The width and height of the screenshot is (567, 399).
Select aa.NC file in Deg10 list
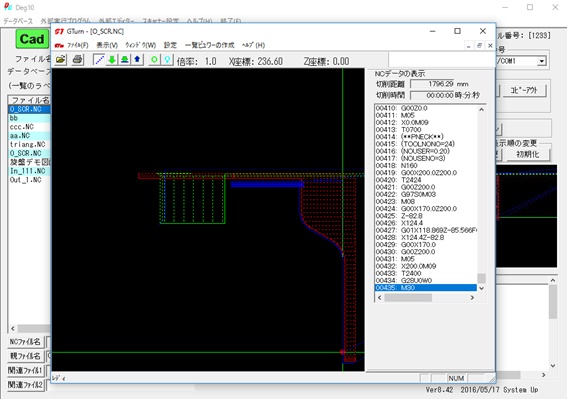point(29,136)
